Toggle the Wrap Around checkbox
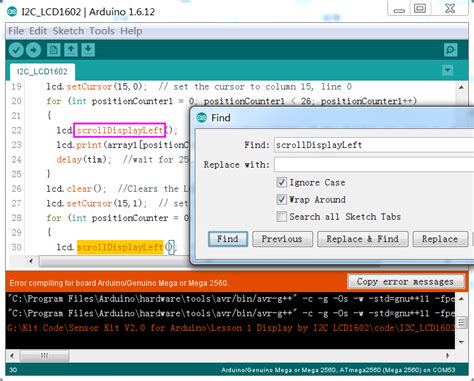The height and width of the screenshot is (381, 474). point(282,199)
